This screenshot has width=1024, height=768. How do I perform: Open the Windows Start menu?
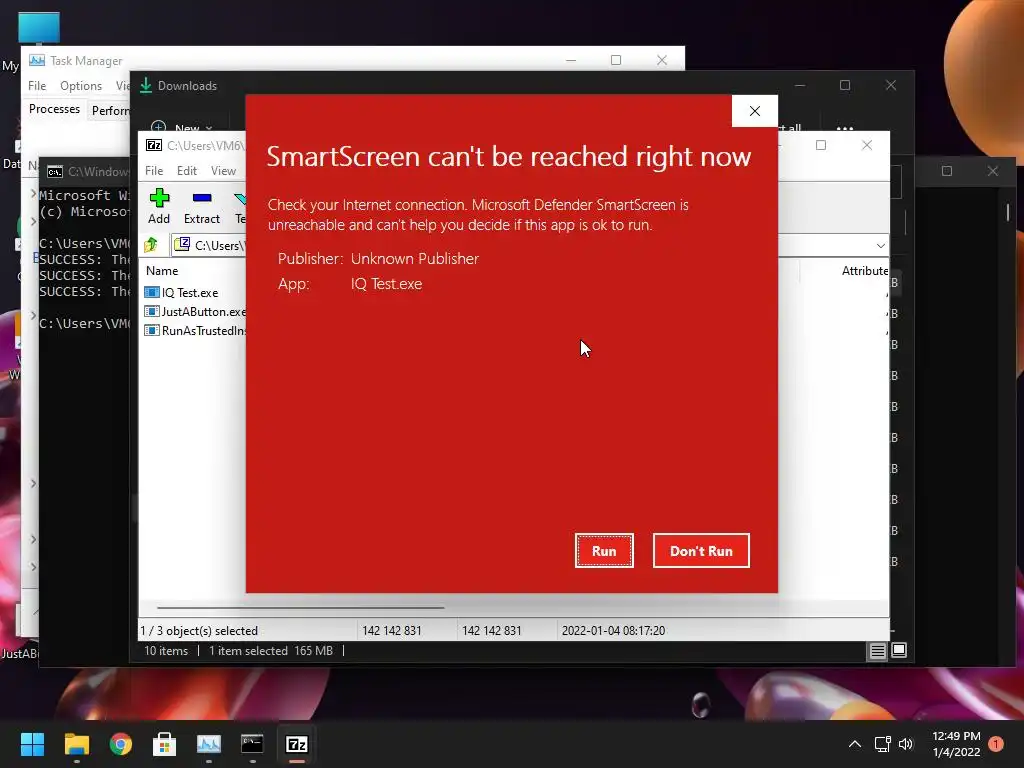[x=32, y=744]
